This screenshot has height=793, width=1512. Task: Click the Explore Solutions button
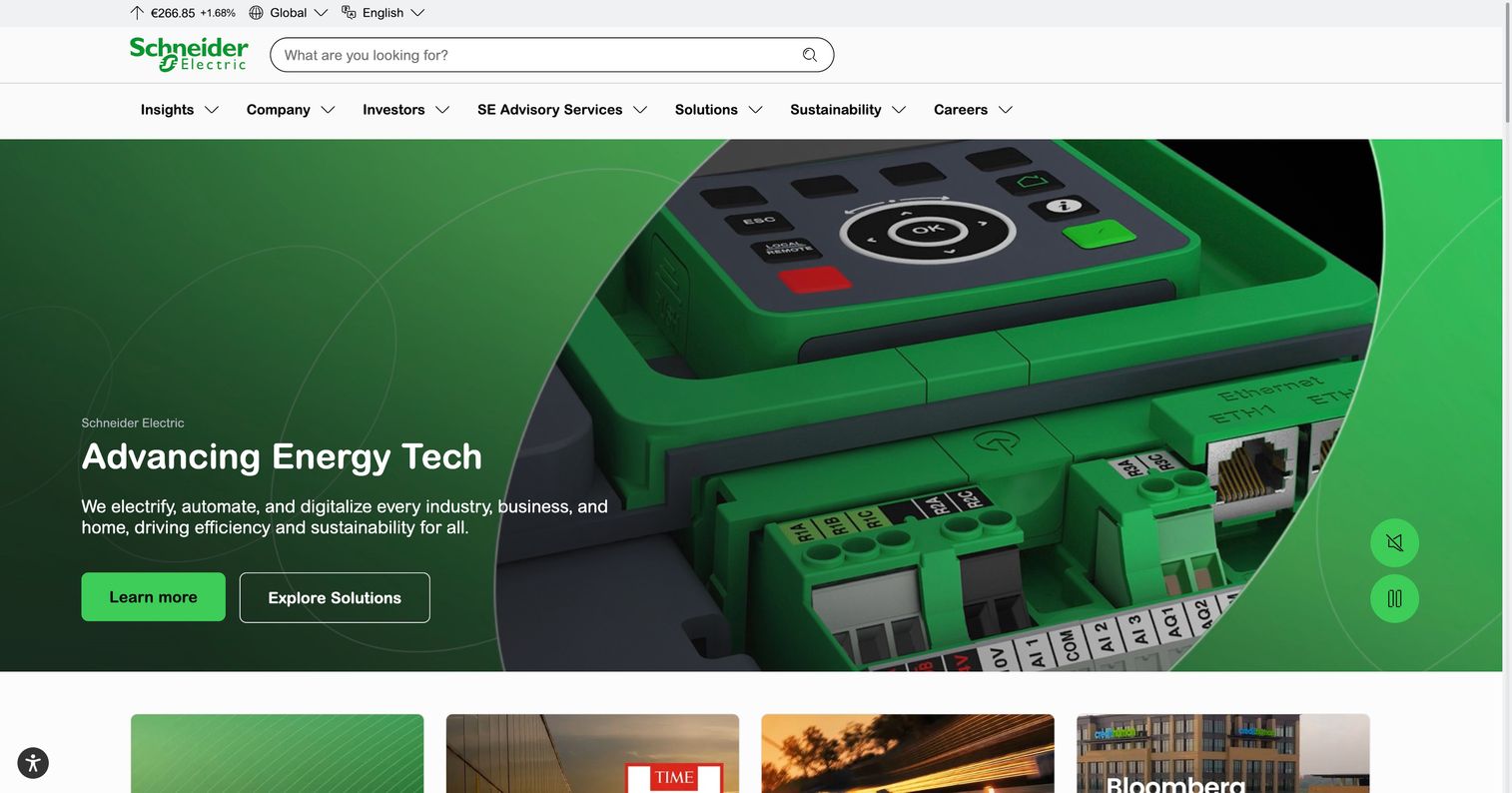pyautogui.click(x=335, y=597)
